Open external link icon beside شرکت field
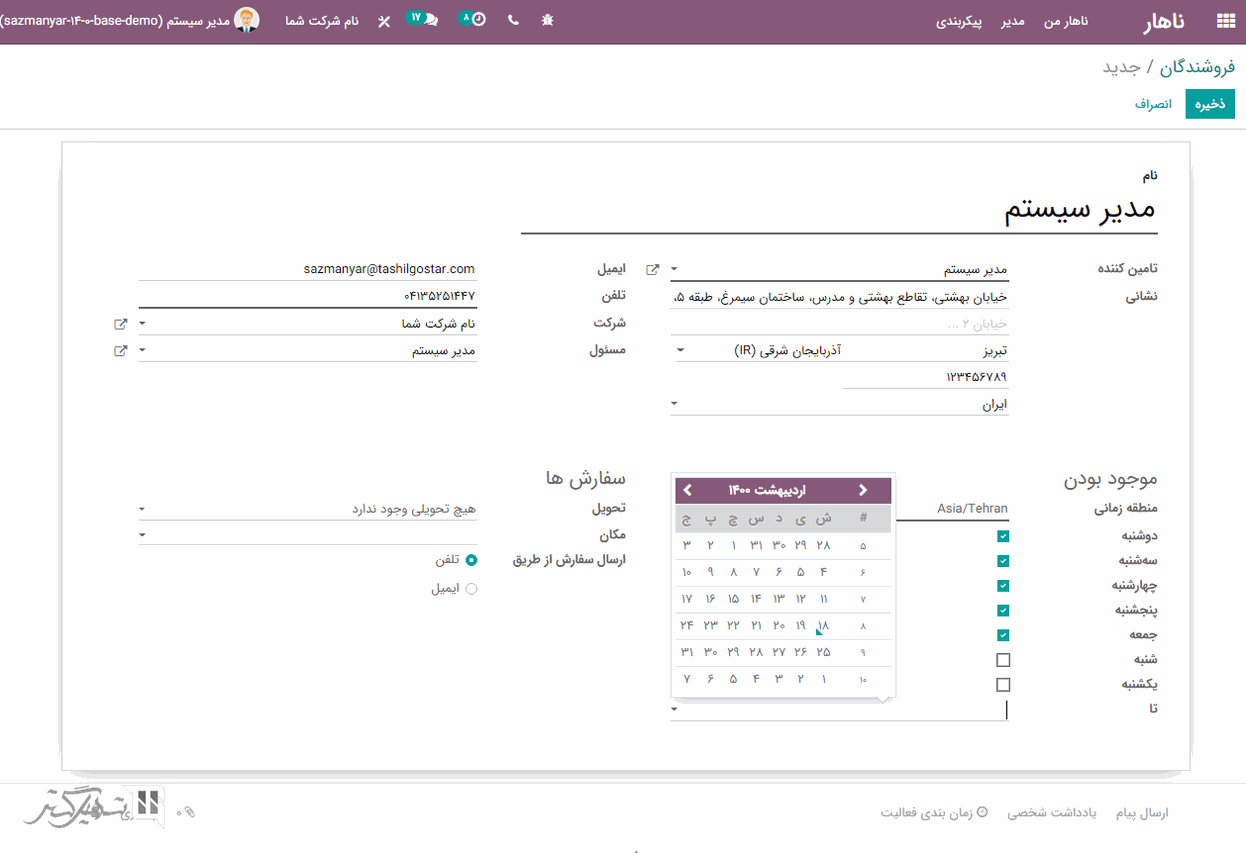Viewport: 1246px width, 853px height. pos(121,323)
